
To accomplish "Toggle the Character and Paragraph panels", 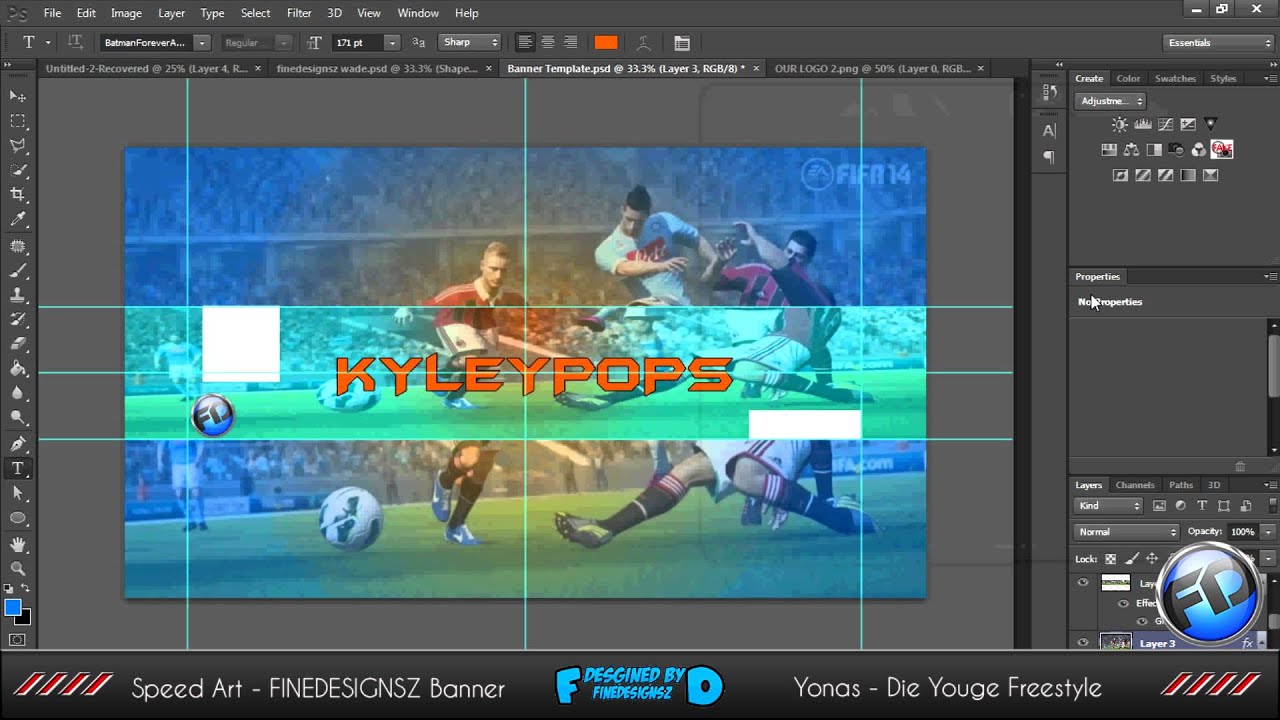I will pyautogui.click(x=682, y=43).
